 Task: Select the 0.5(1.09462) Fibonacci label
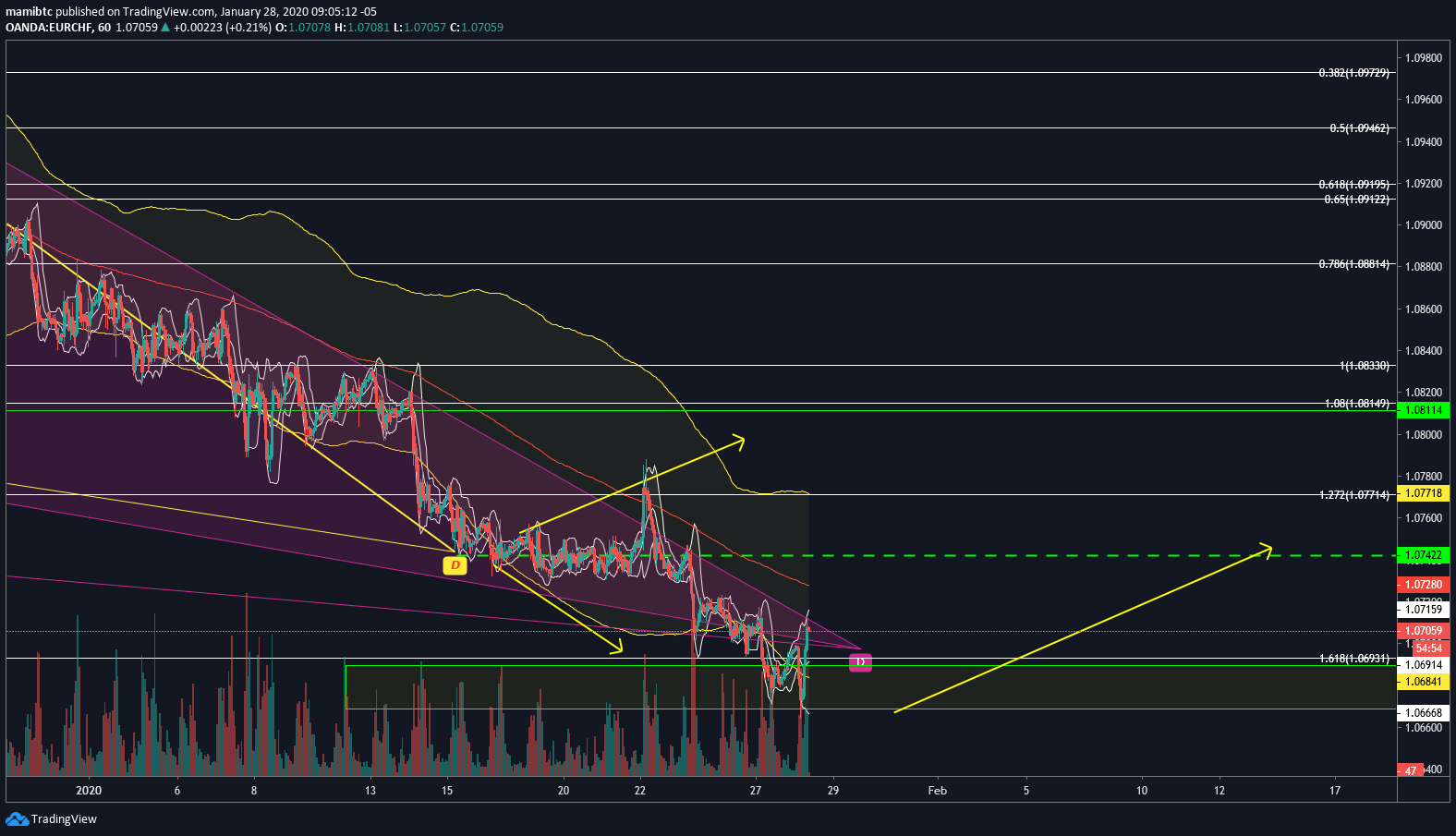click(x=1359, y=128)
